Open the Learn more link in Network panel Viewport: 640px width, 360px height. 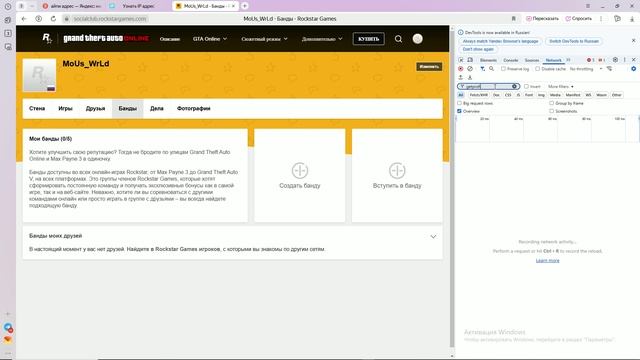coord(547,260)
